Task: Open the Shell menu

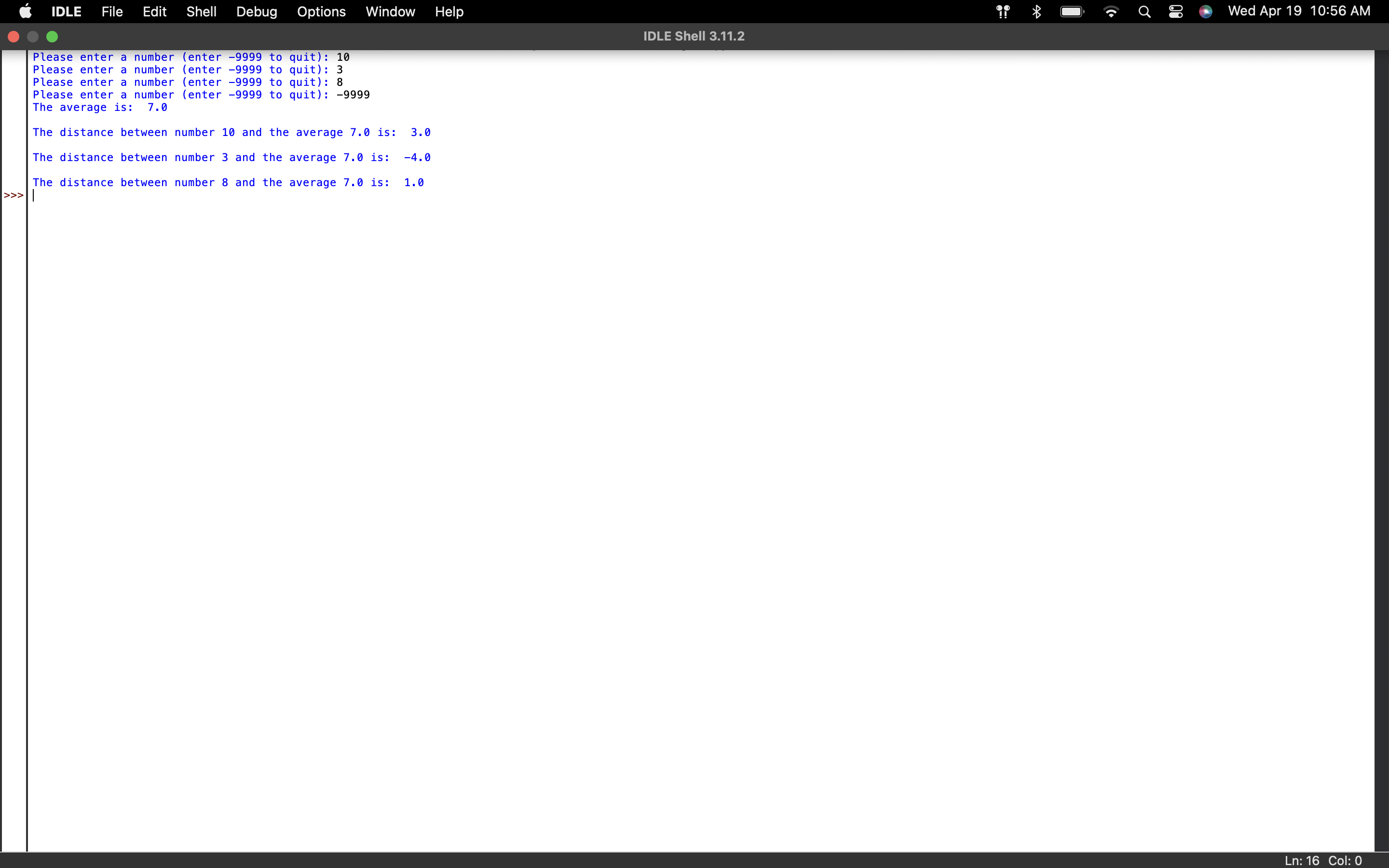Action: tap(201, 12)
